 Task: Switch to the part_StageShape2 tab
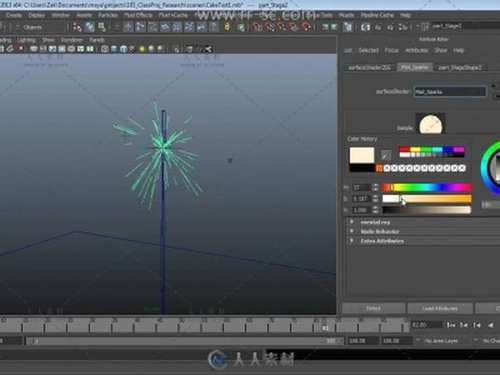[x=460, y=68]
